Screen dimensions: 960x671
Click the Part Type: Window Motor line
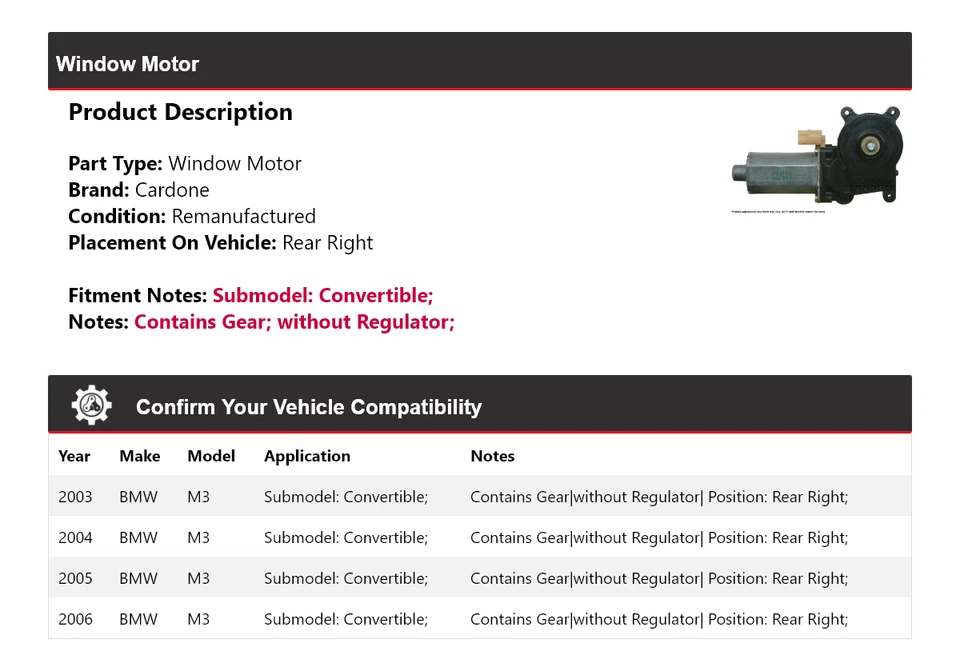pos(184,164)
